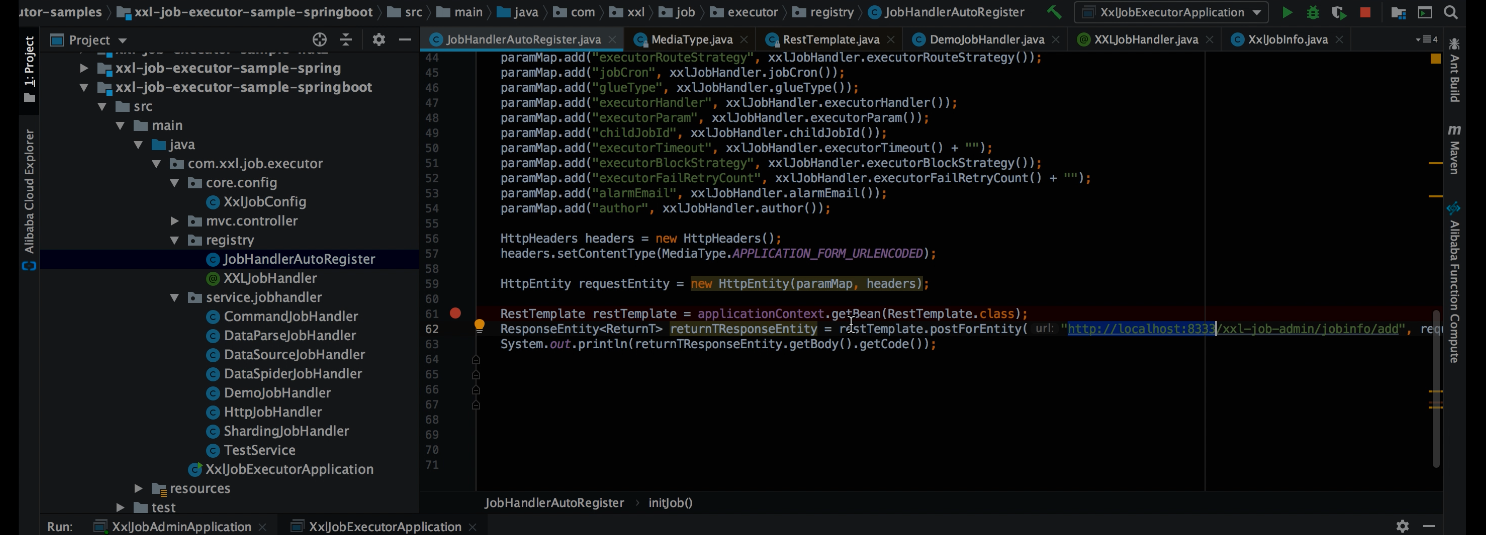The width and height of the screenshot is (1486, 535).
Task: Open Run panel settings gear
Action: click(x=1402, y=526)
